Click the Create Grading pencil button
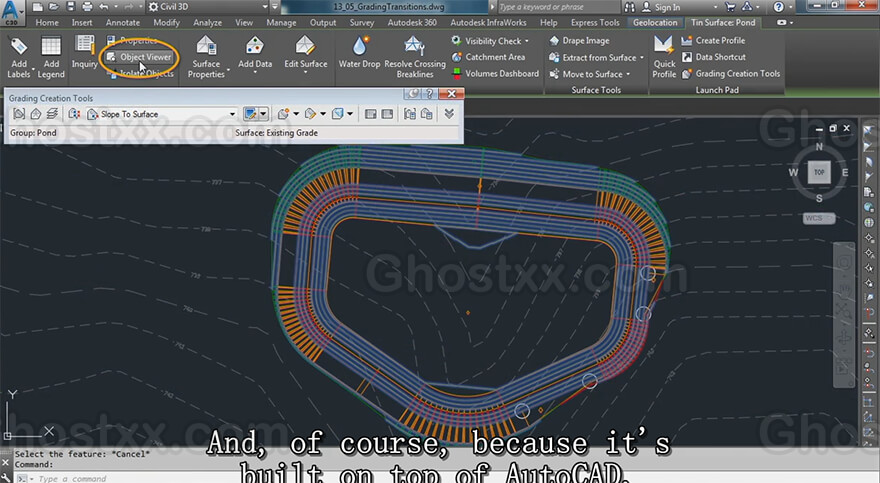880x483 pixels. click(x=250, y=114)
